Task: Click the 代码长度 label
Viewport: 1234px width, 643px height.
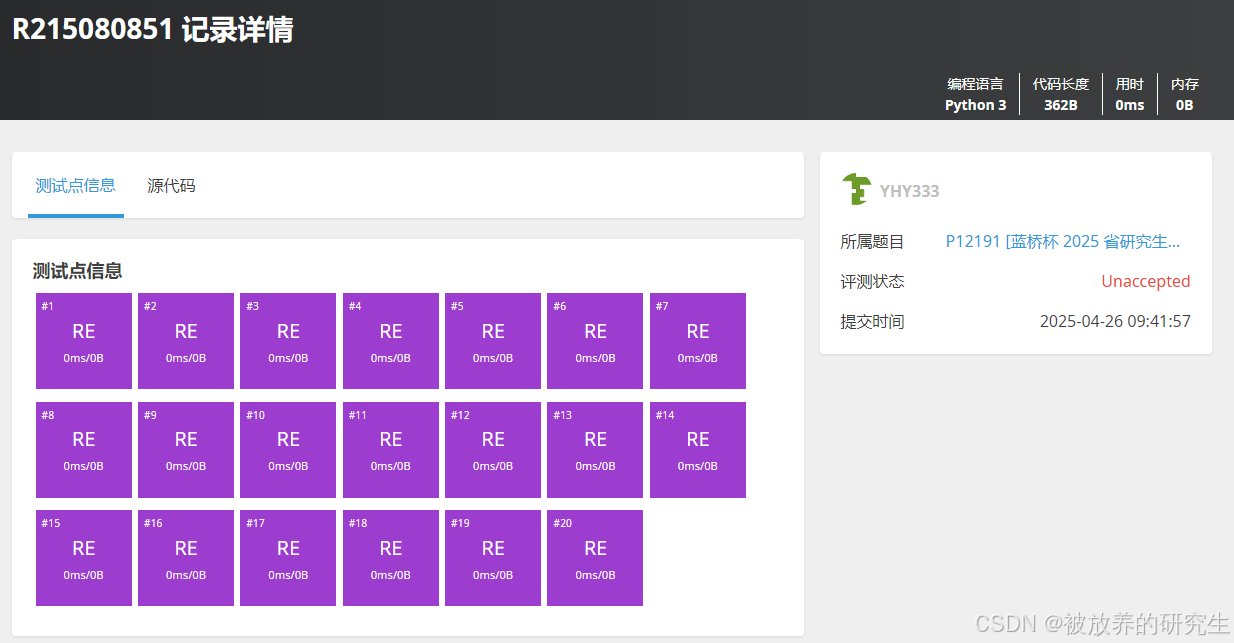Action: [1061, 84]
